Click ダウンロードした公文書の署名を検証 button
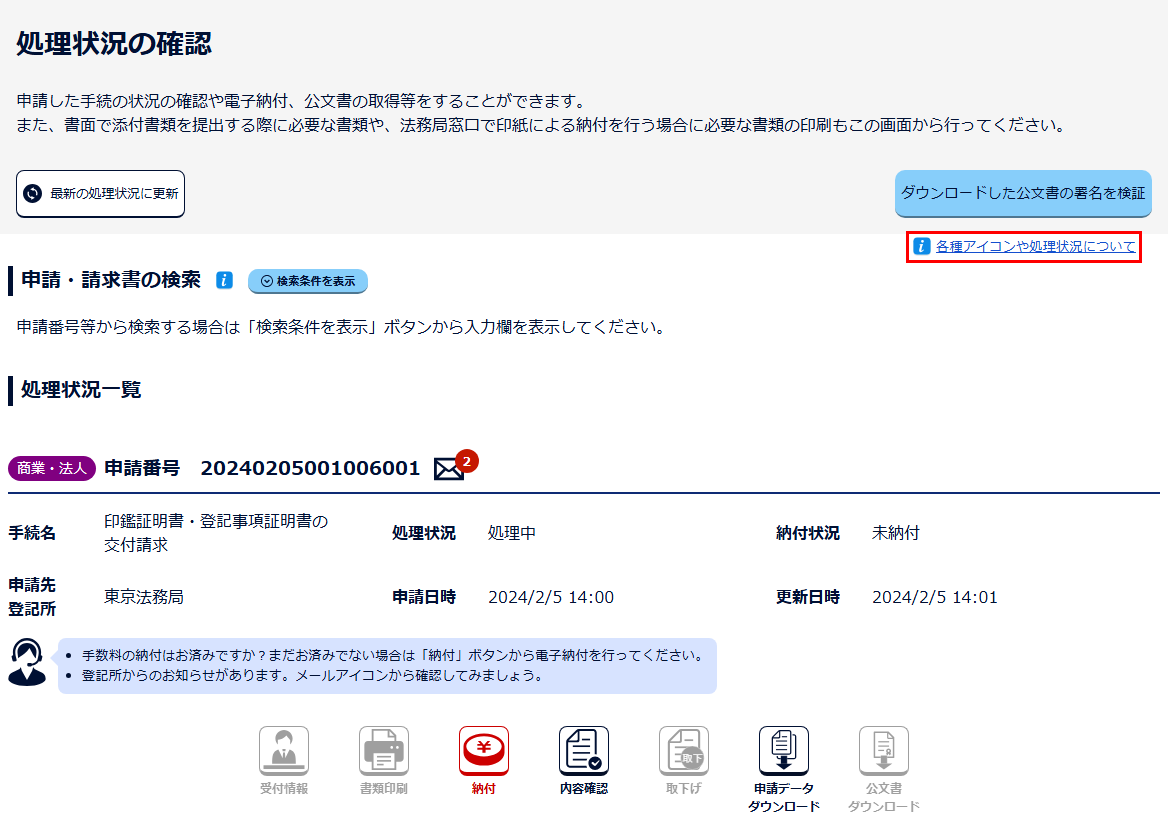Screen dimensions: 1168x824 click(x=1023, y=193)
